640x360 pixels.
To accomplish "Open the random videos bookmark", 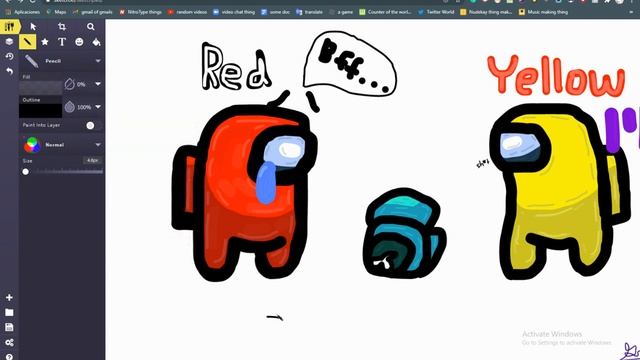I will pos(188,12).
